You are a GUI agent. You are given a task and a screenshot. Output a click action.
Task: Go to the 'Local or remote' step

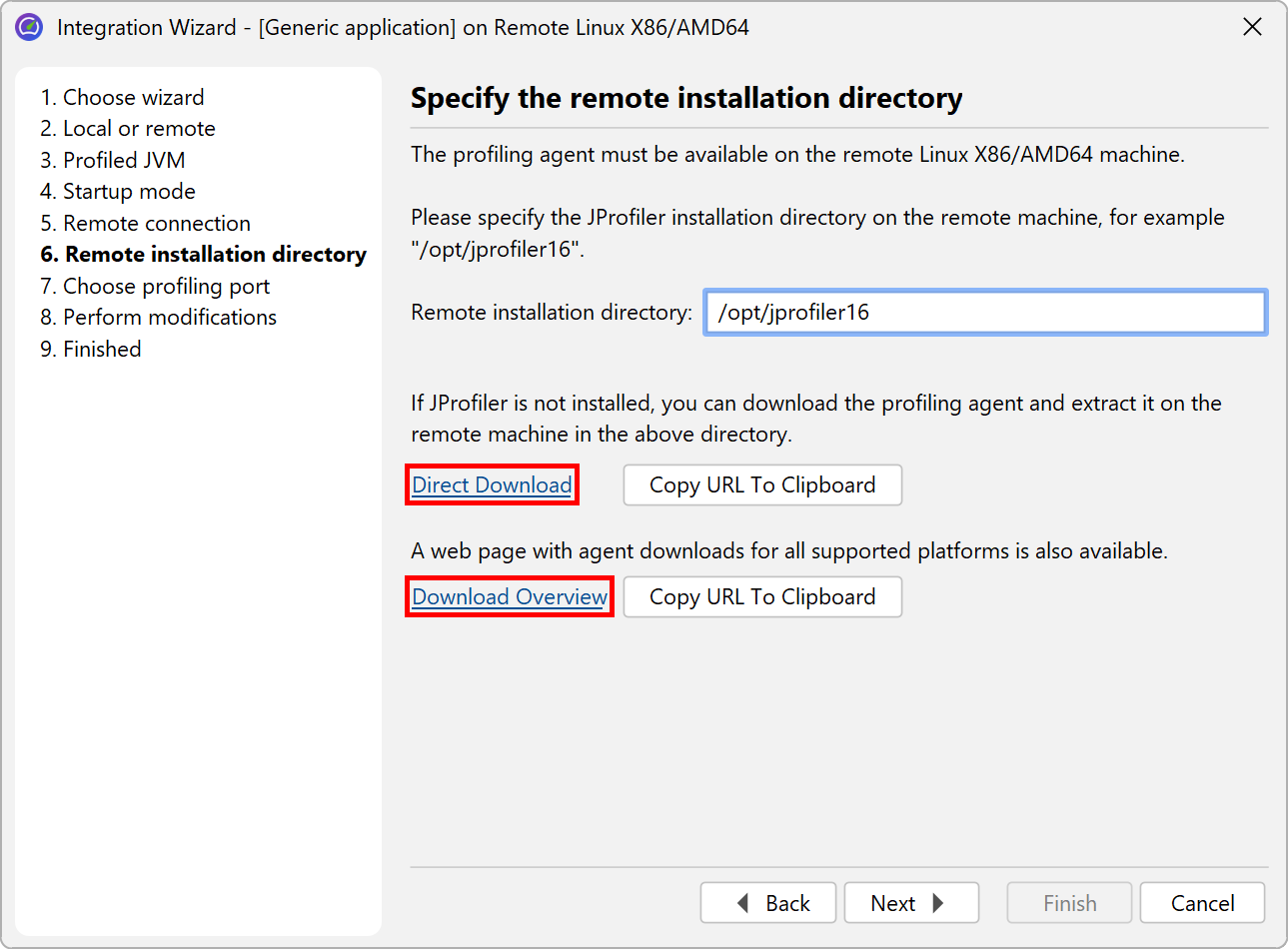coord(128,129)
